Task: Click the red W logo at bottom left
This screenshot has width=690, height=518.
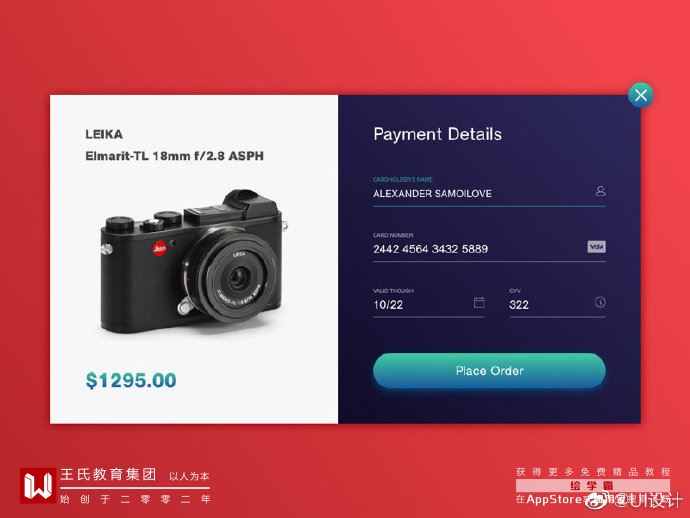Action: pyautogui.click(x=38, y=485)
